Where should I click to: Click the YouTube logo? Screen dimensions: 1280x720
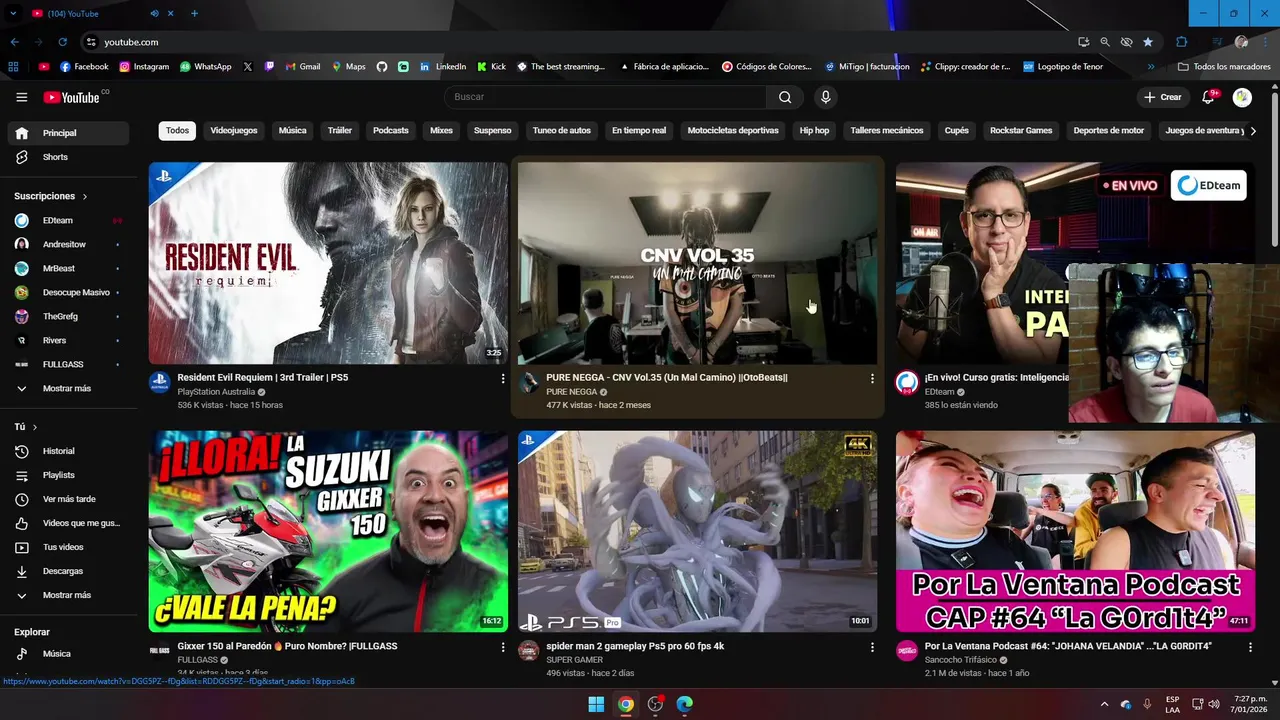coord(72,97)
